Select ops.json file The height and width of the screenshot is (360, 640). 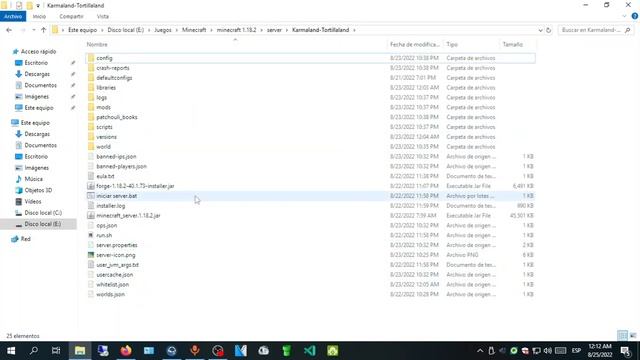pyautogui.click(x=107, y=225)
